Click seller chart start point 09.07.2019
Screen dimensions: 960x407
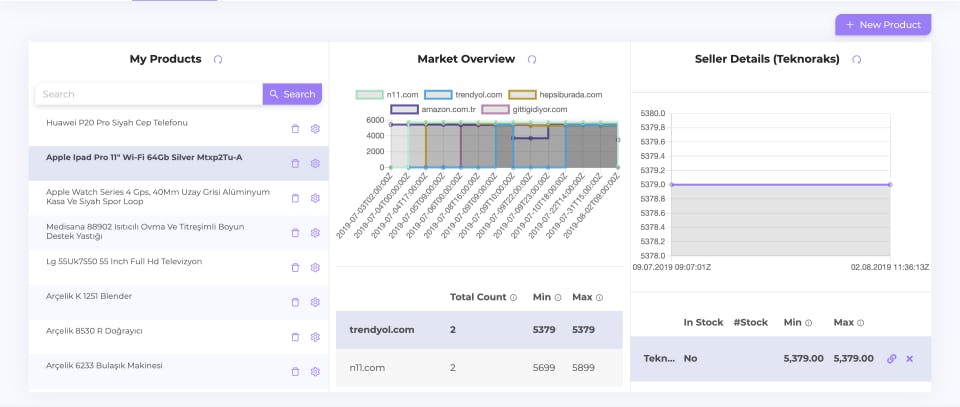672,184
